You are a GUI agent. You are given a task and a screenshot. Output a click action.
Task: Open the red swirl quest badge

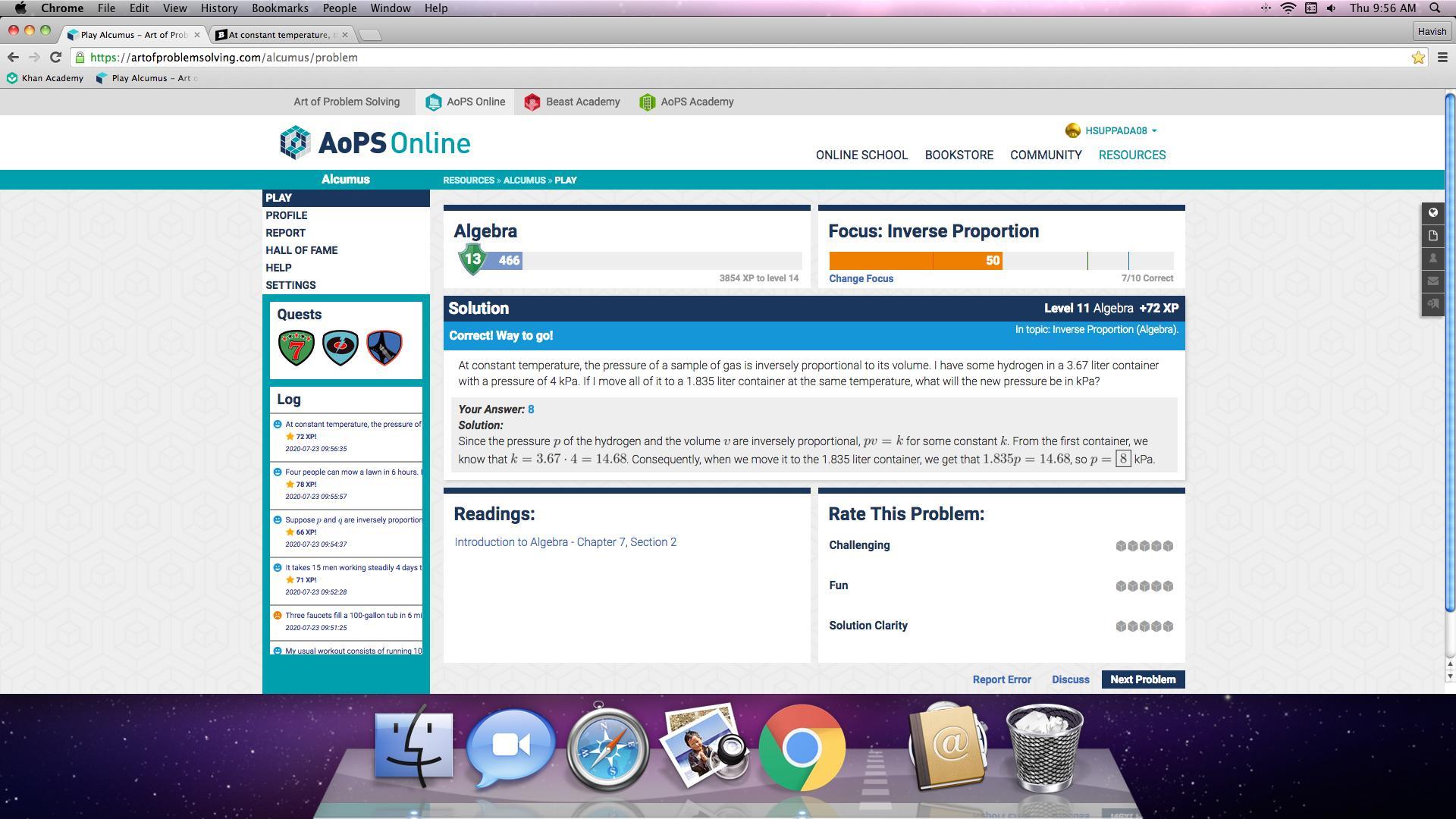[340, 348]
